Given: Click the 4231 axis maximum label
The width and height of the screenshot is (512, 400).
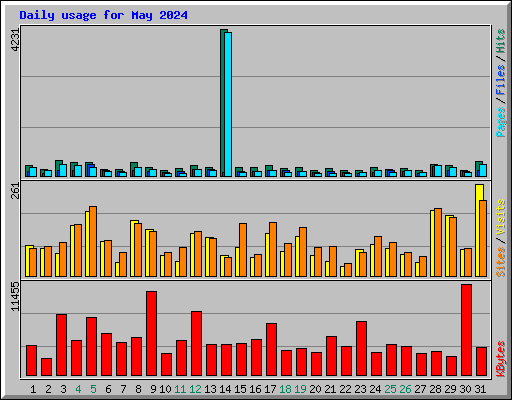Looking at the screenshot, I should point(15,40).
